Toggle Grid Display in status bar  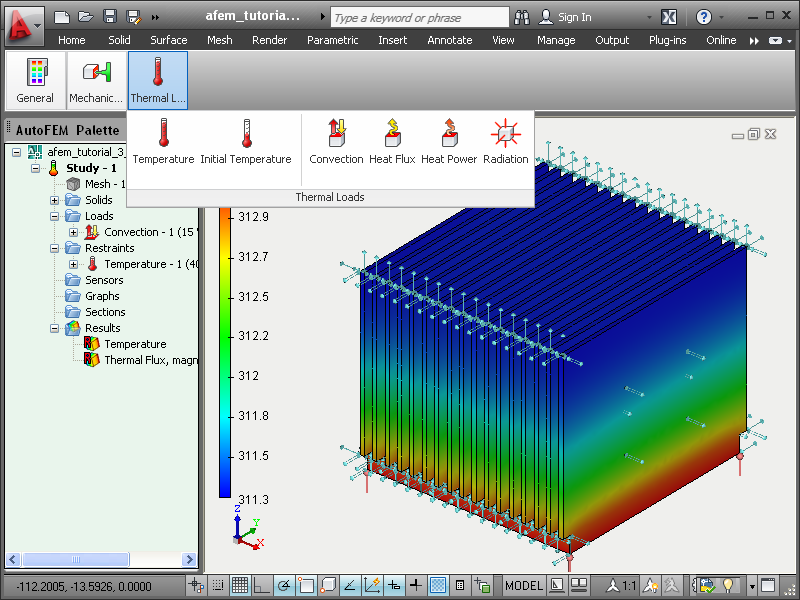pyautogui.click(x=239, y=585)
